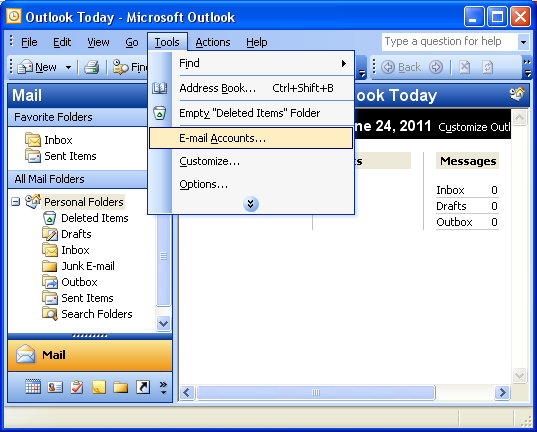Click Customize Outlook Today link
Screen dimensions: 537x432
475,127
